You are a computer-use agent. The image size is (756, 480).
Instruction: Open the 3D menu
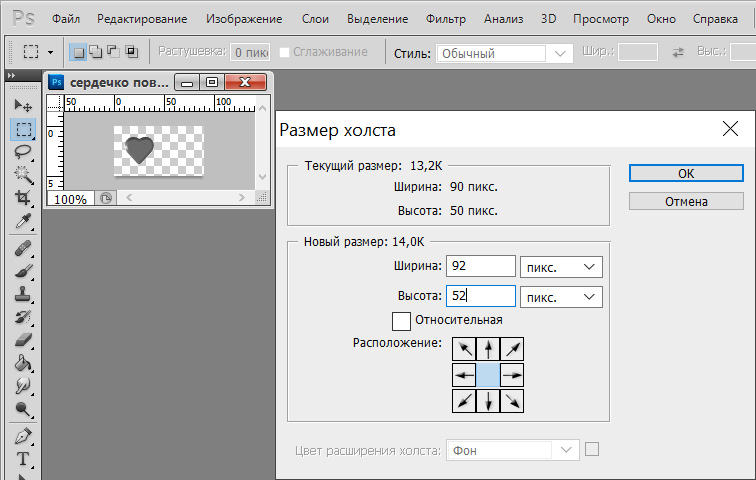coord(548,19)
